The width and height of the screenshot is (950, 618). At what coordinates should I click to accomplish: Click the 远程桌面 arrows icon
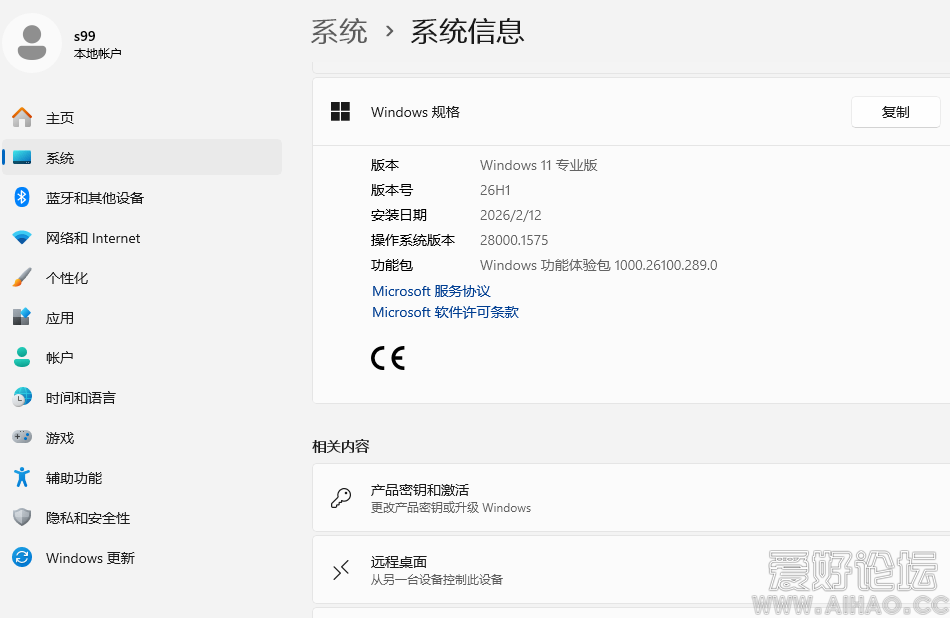[x=341, y=570]
